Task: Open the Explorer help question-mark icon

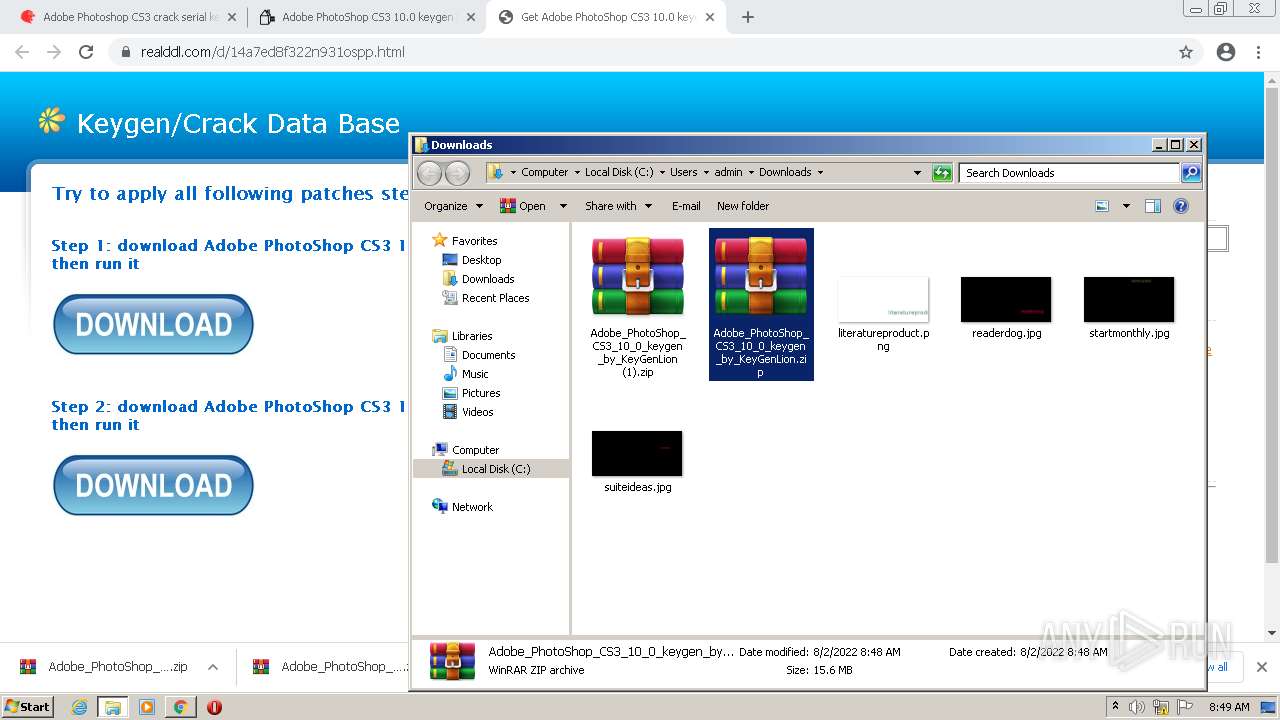Action: 1181,206
